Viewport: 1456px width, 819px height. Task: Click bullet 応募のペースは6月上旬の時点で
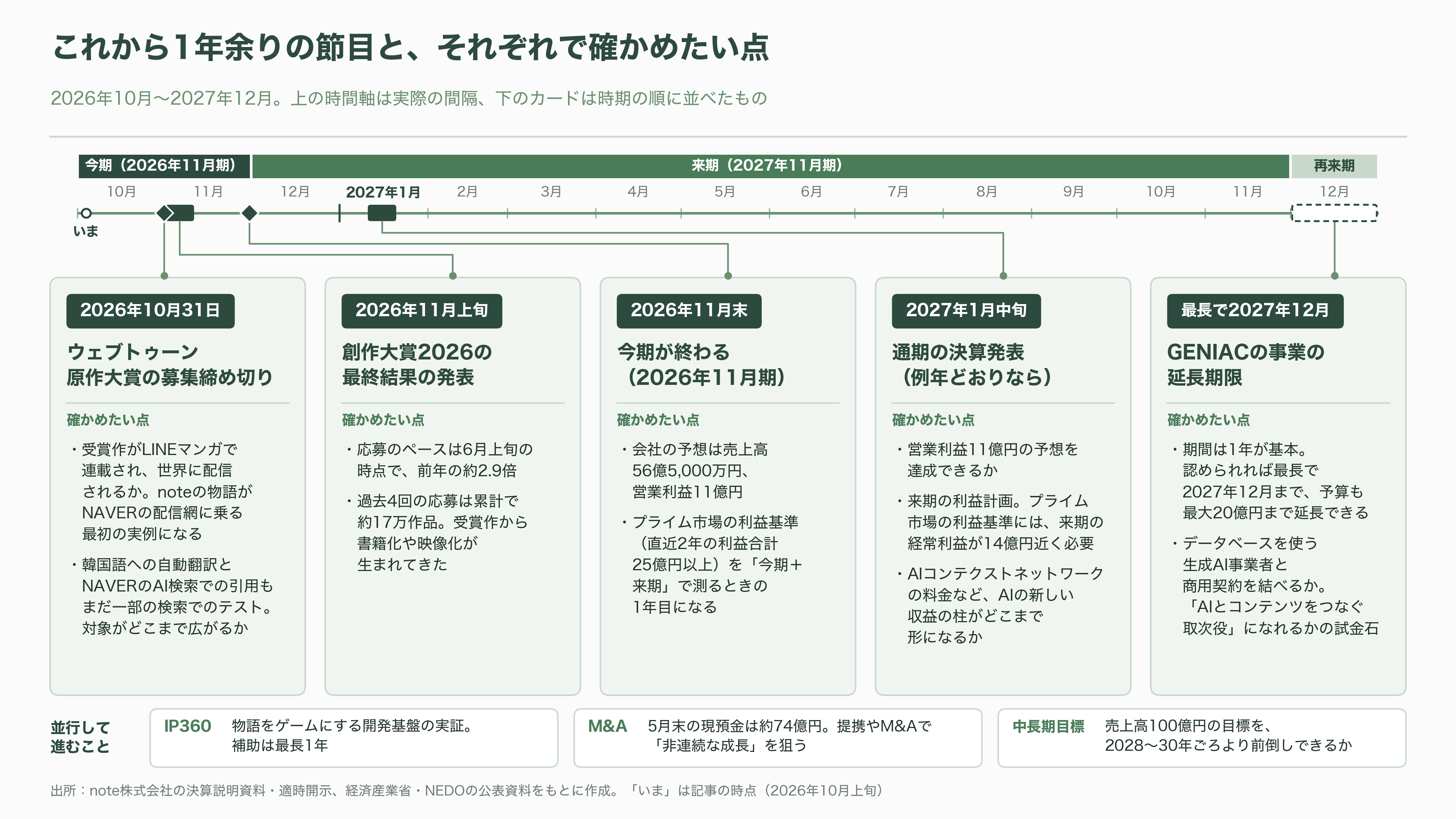440,460
